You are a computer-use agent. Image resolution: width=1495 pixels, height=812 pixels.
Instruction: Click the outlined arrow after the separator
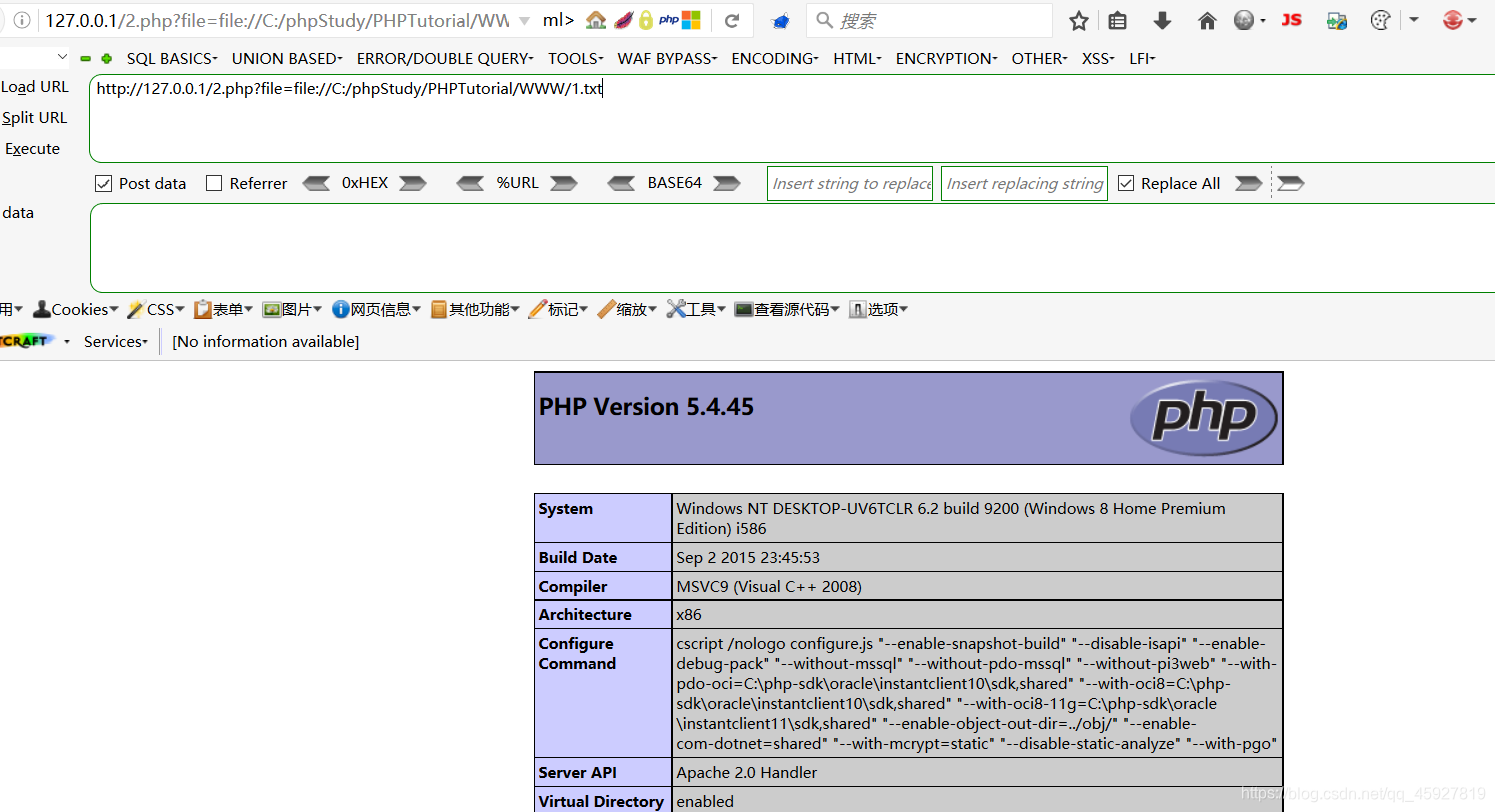coord(1291,183)
